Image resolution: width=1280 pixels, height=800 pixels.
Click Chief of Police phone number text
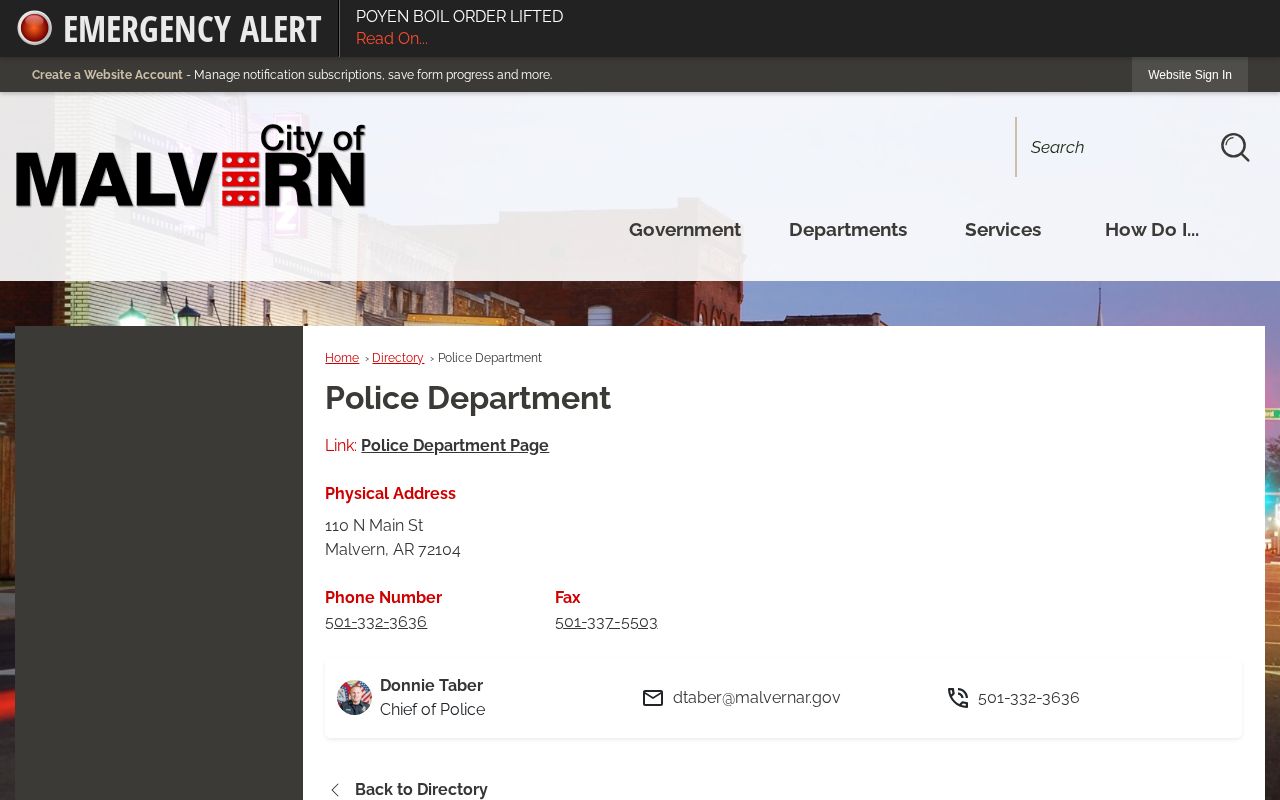[x=1029, y=698]
